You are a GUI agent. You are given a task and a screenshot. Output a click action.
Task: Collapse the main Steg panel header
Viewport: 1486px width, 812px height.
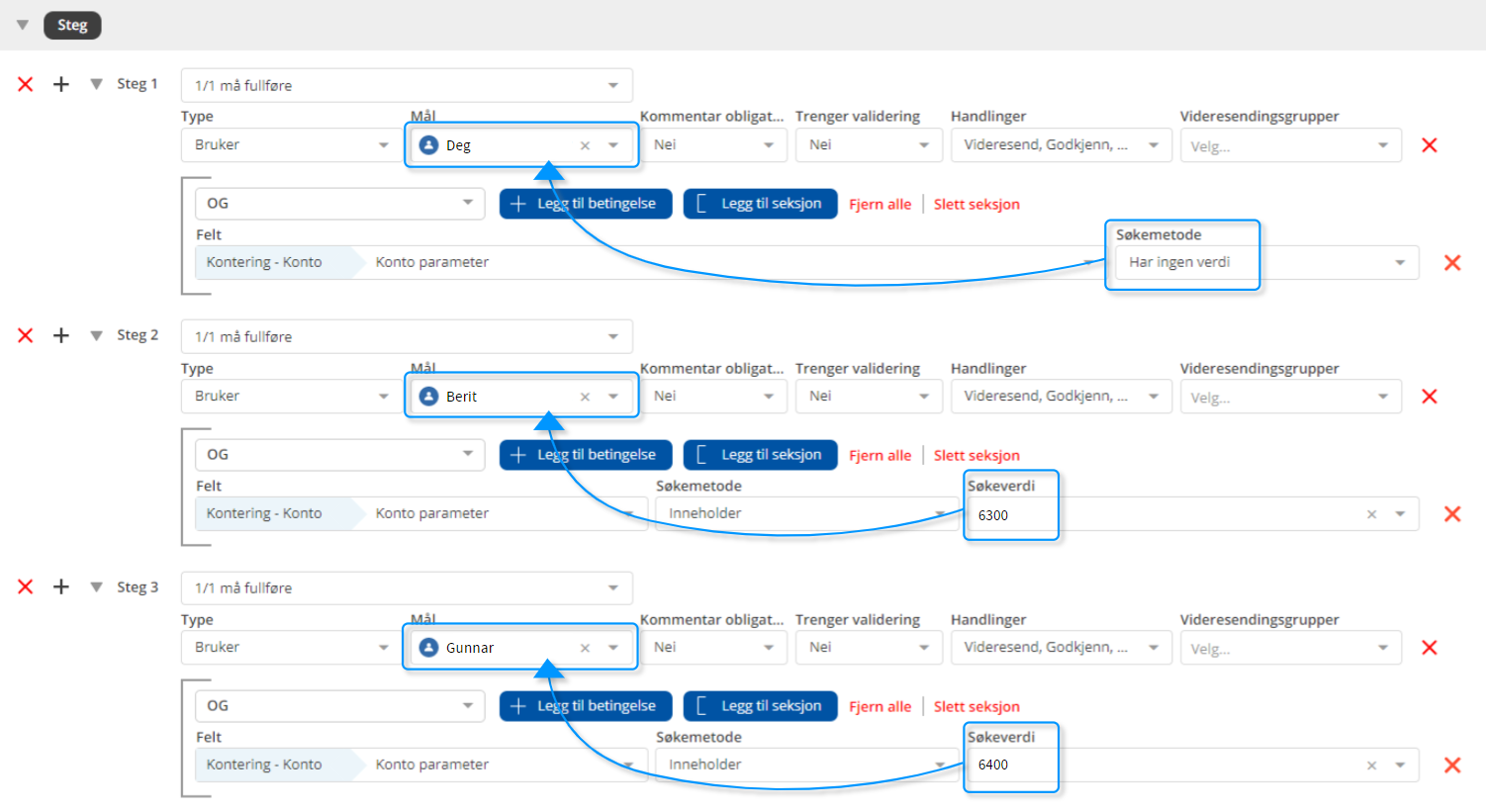23,25
